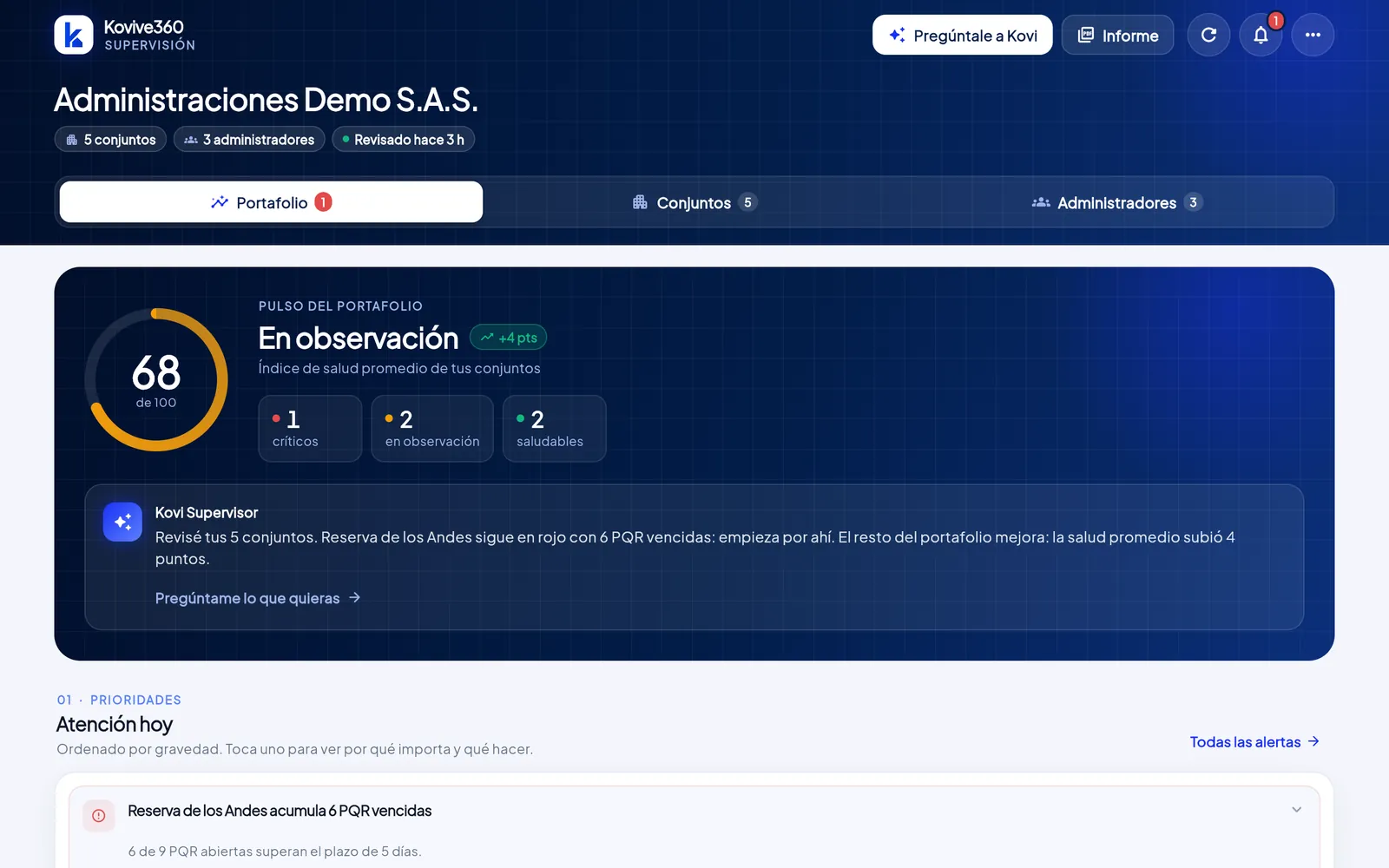
Task: Open the more options ellipsis menu
Action: point(1313,35)
